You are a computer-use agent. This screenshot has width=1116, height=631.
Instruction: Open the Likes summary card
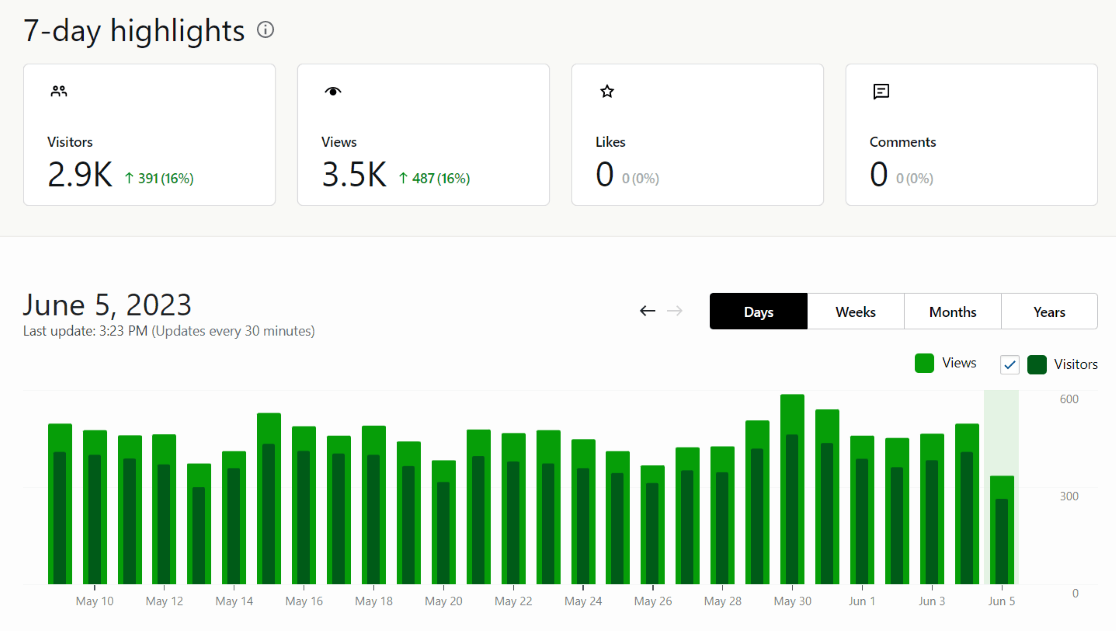(x=697, y=134)
